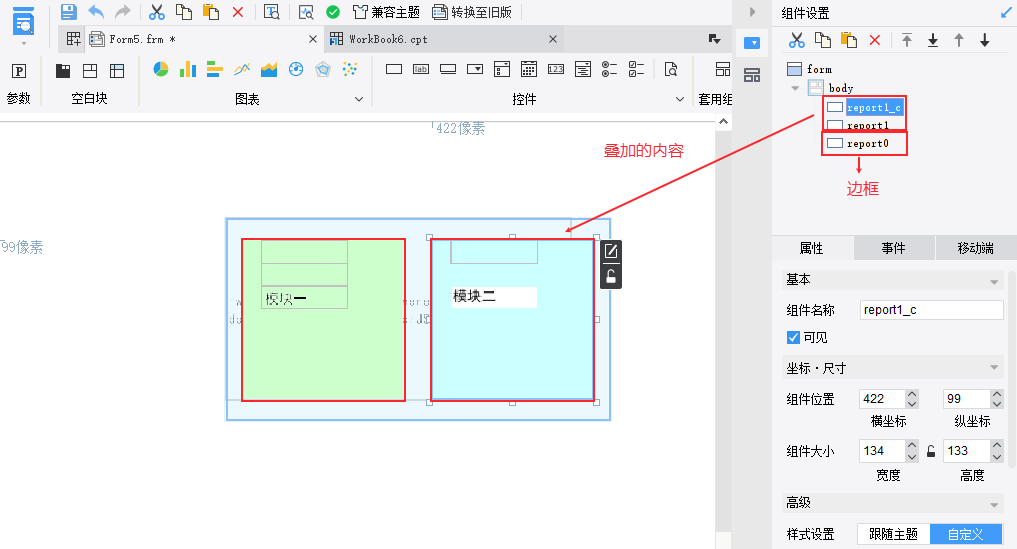This screenshot has height=549, width=1017.
Task: Cut selection using main toolbar scissors
Action: [x=156, y=12]
